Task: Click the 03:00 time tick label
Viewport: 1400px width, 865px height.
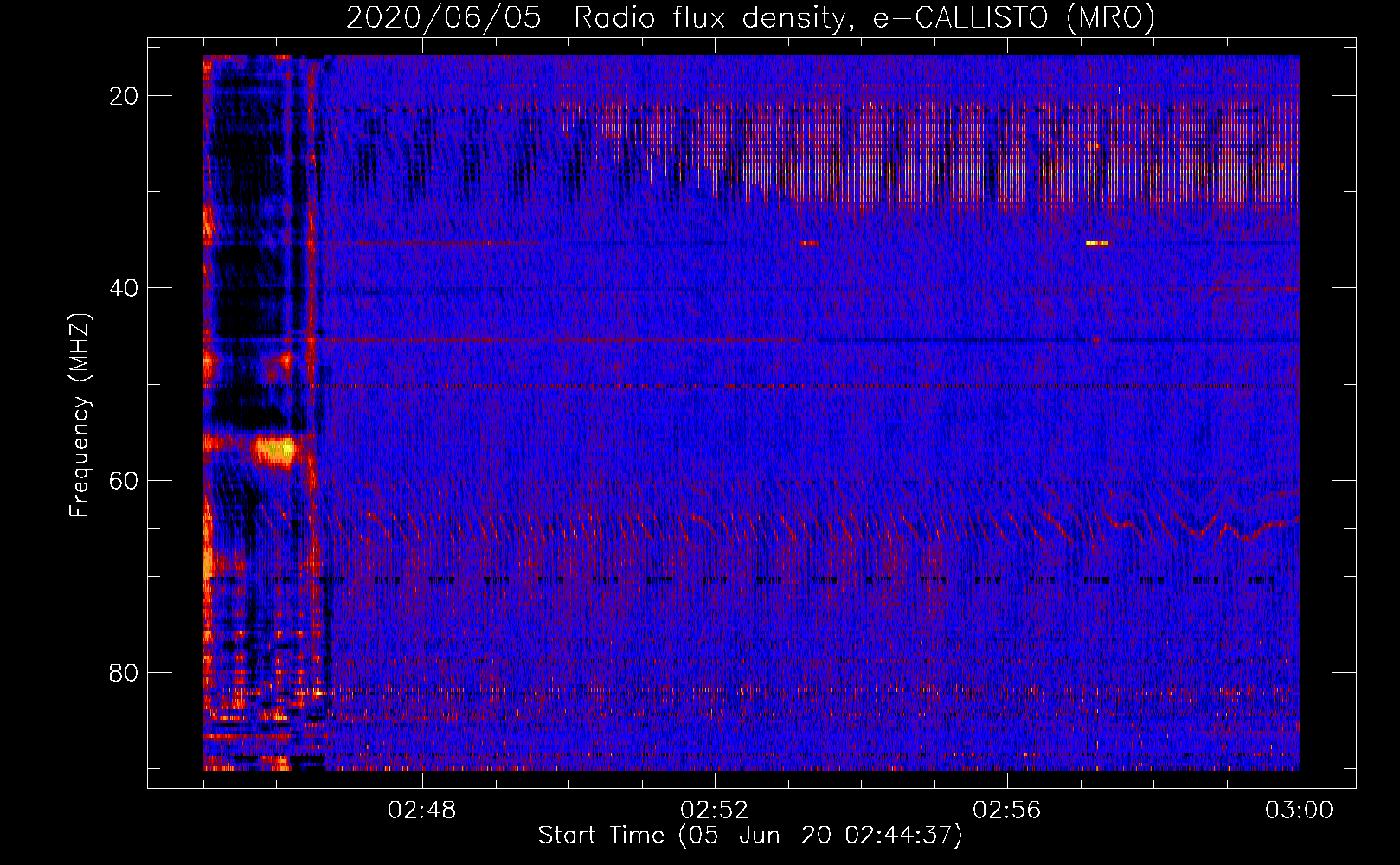Action: [1300, 811]
